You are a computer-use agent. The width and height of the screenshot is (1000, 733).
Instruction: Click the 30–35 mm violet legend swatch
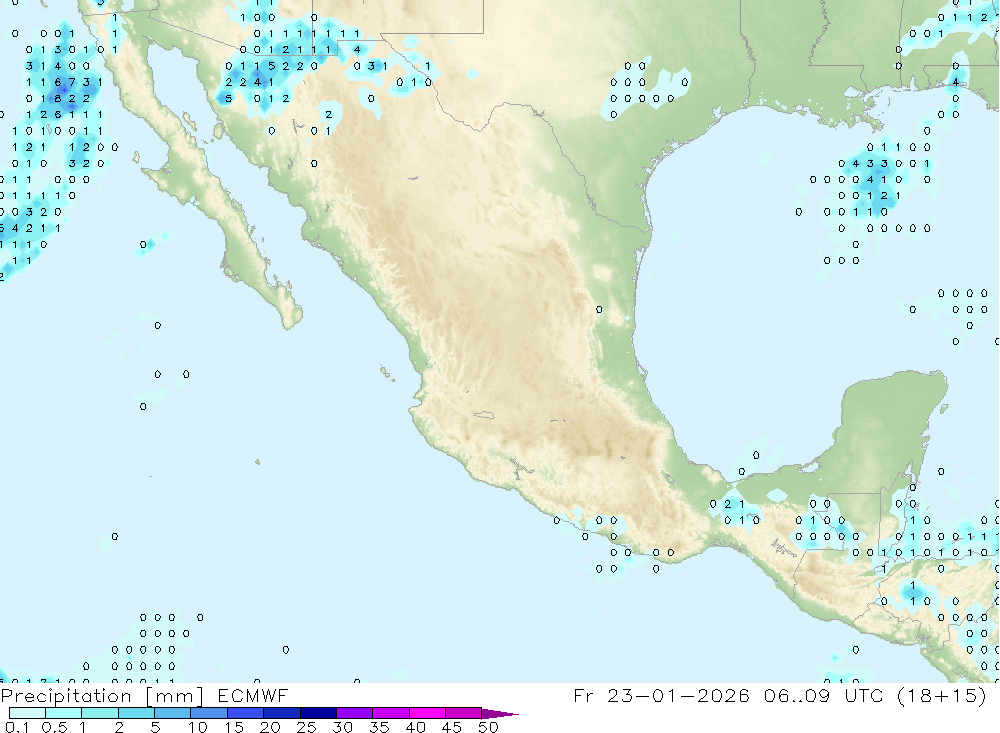[355, 713]
